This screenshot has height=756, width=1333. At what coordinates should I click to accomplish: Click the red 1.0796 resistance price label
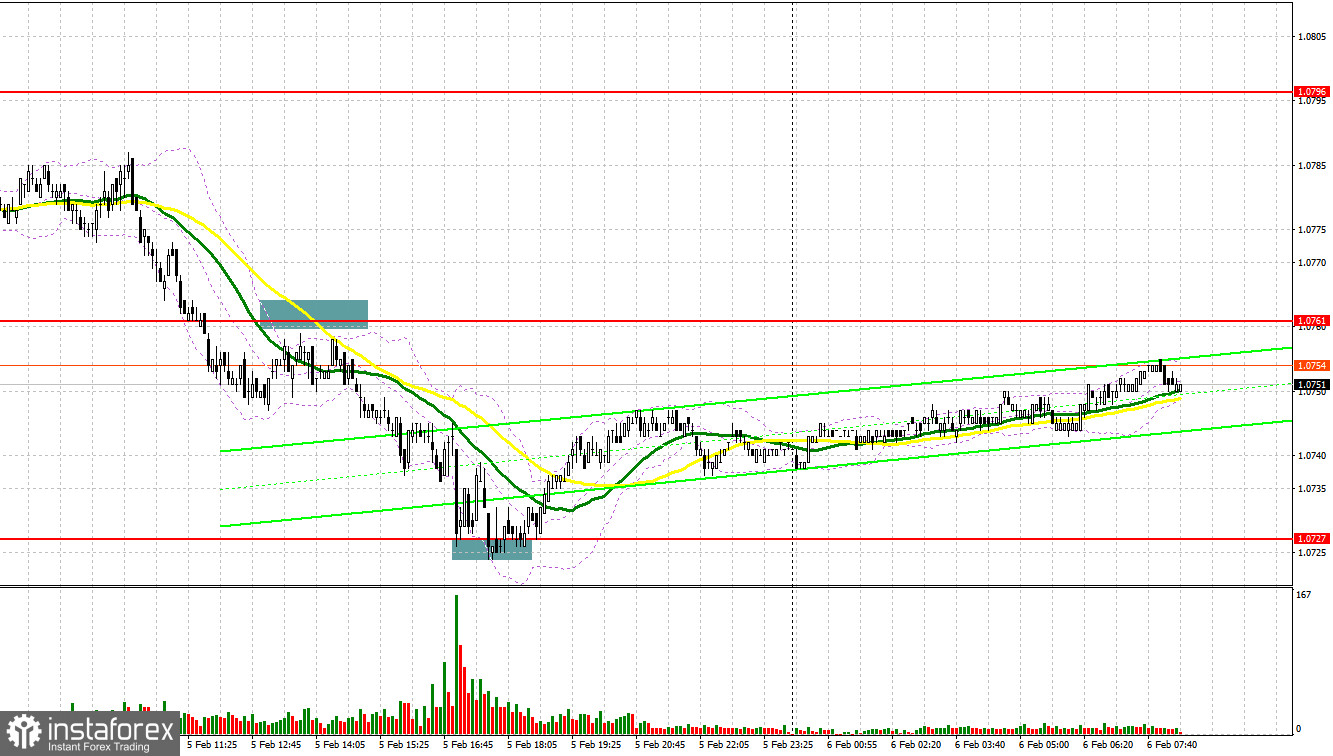click(1311, 92)
